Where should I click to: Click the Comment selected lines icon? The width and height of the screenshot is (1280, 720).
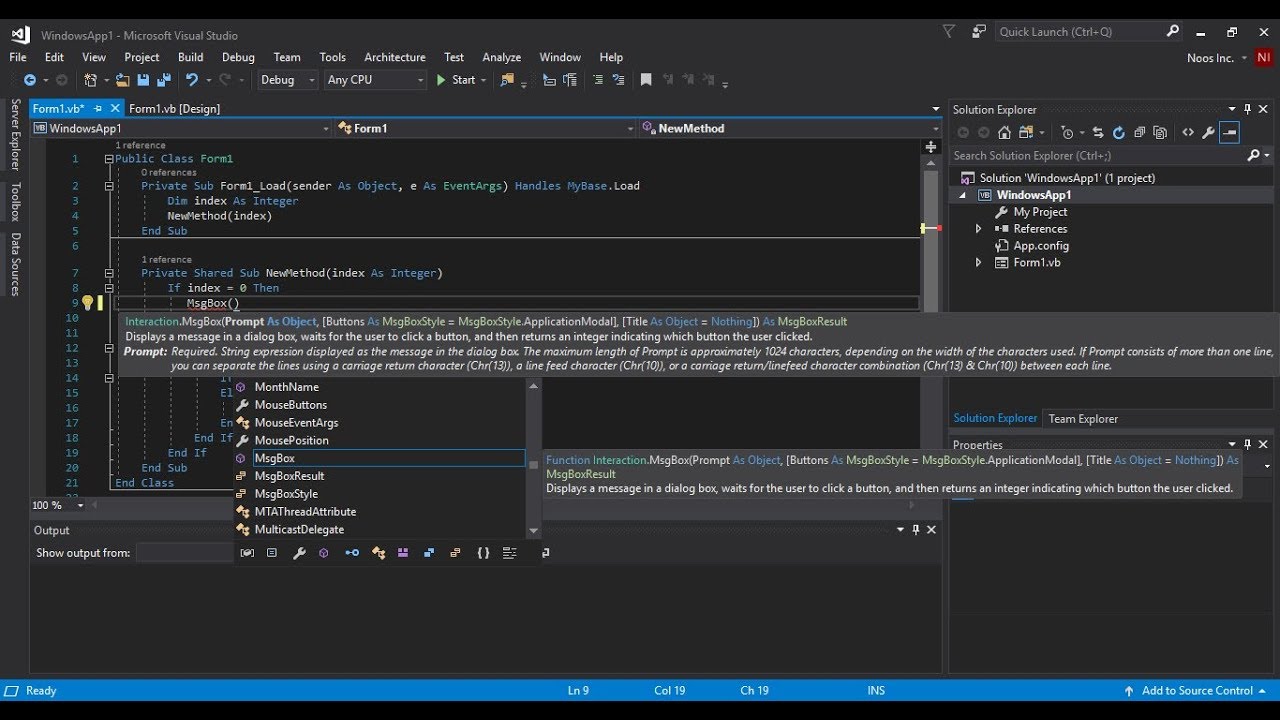[x=598, y=80]
